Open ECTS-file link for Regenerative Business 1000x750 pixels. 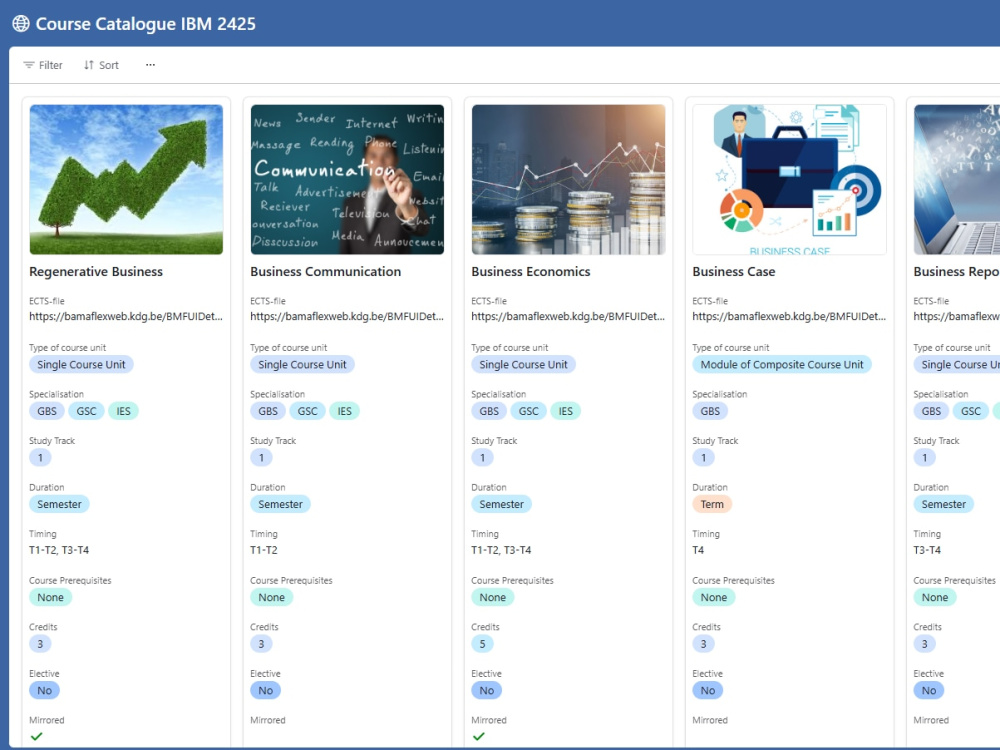pos(126,316)
